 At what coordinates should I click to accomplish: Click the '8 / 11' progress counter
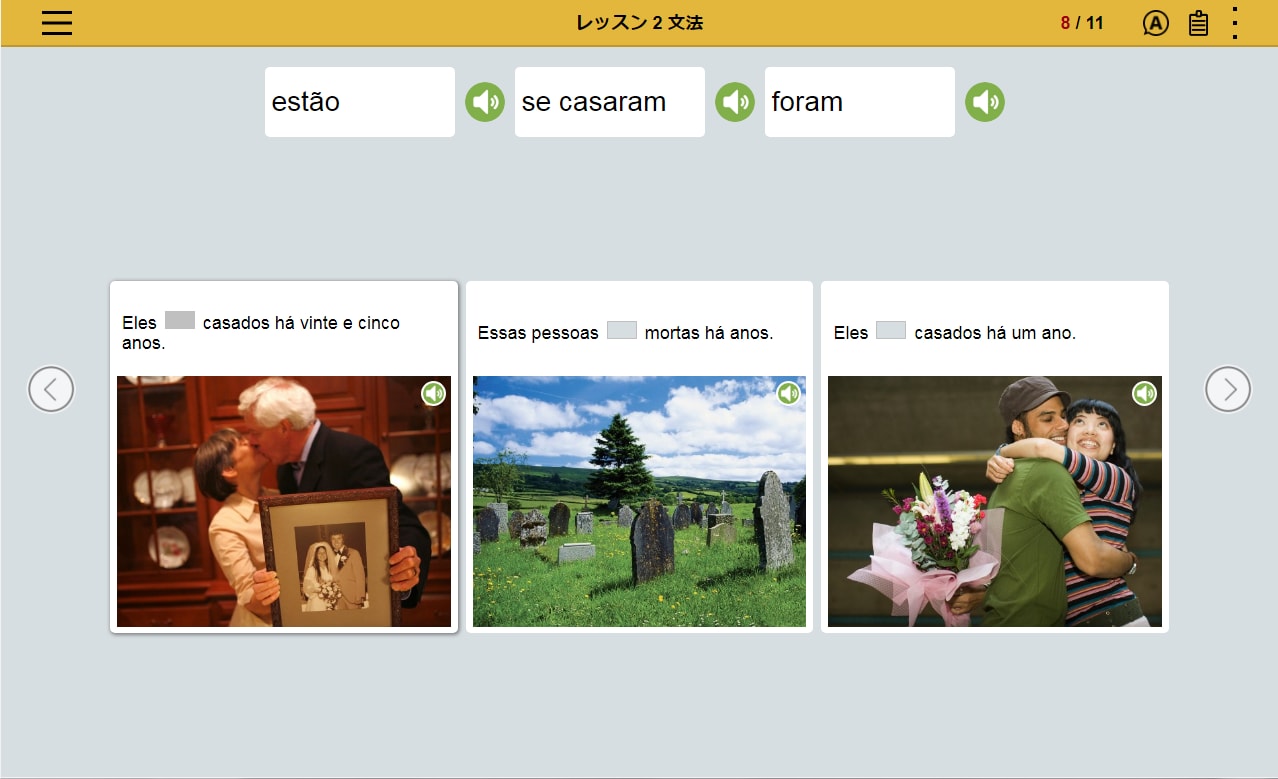coord(1082,23)
